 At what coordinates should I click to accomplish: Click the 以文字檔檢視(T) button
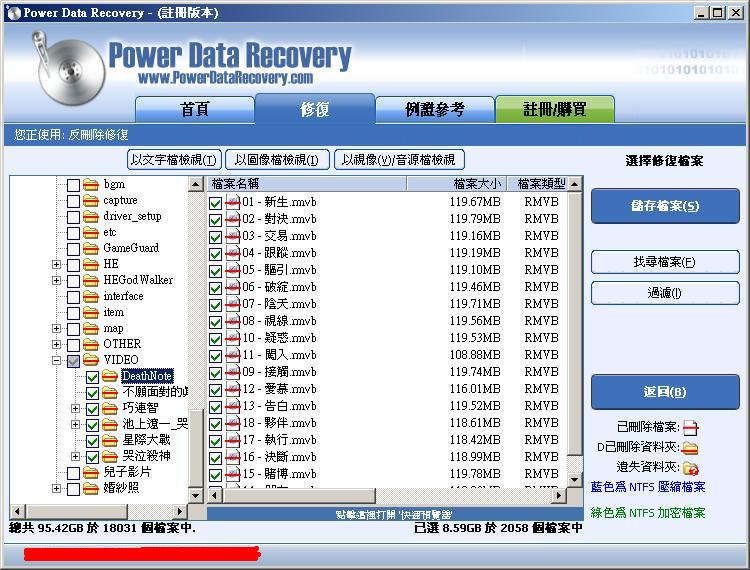point(174,160)
